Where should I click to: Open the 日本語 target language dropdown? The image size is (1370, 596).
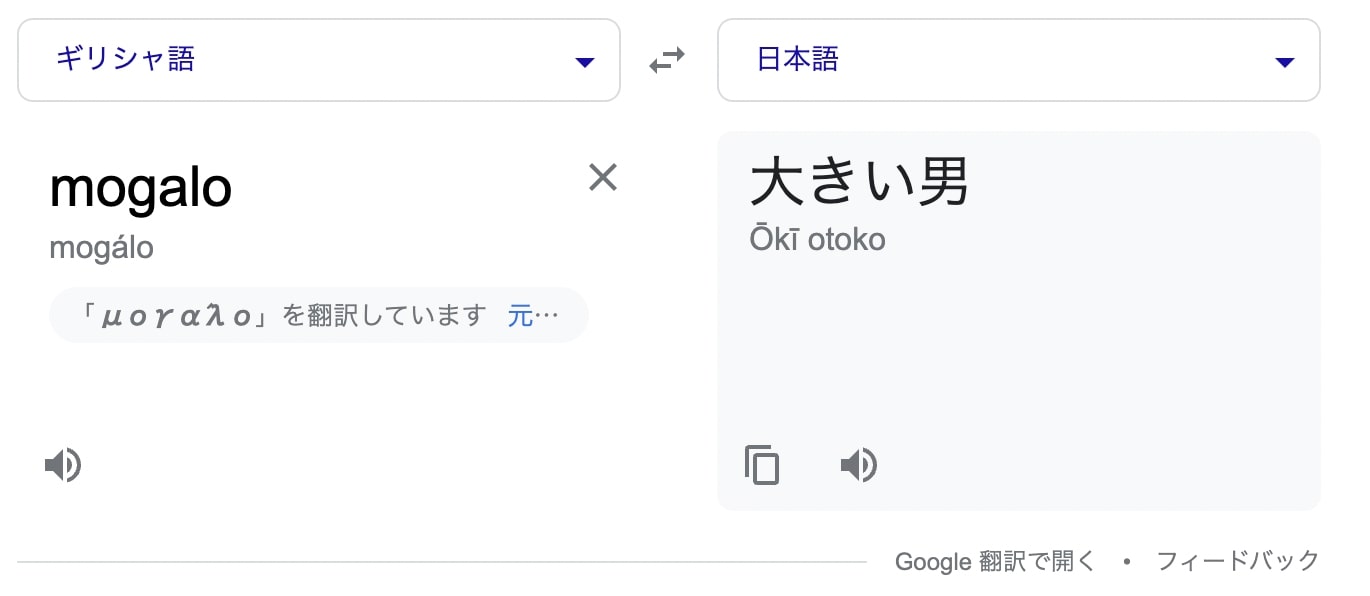1019,60
